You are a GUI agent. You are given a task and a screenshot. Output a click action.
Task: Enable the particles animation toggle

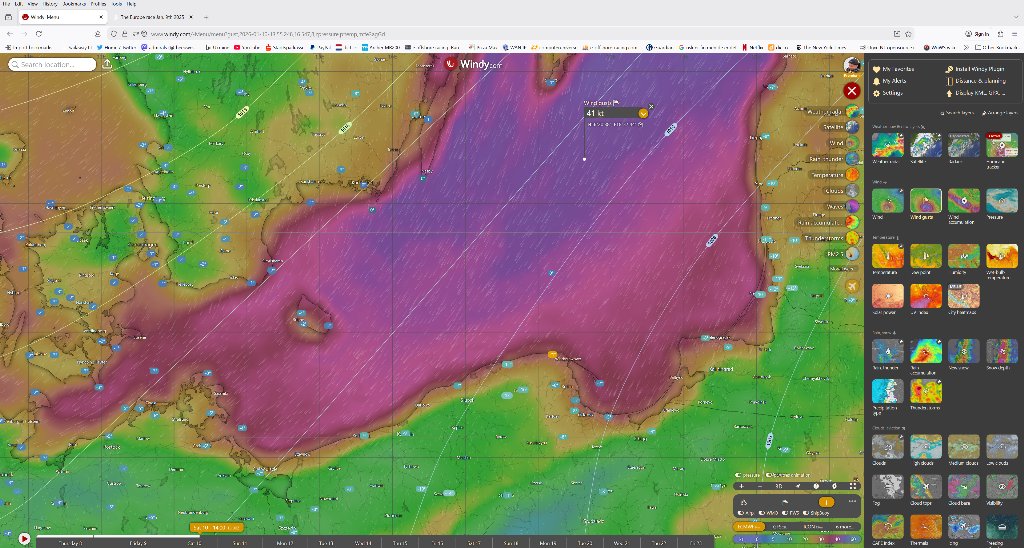click(768, 475)
